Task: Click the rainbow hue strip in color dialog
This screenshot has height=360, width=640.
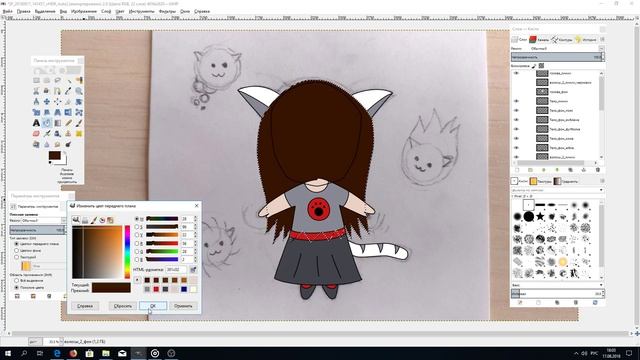Action: pos(127,252)
